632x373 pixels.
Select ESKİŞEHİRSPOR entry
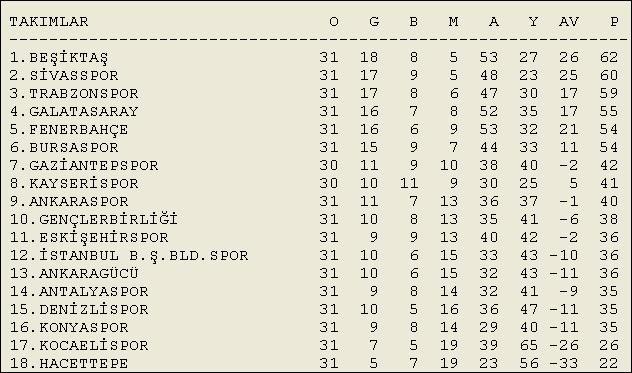[x=104, y=237]
